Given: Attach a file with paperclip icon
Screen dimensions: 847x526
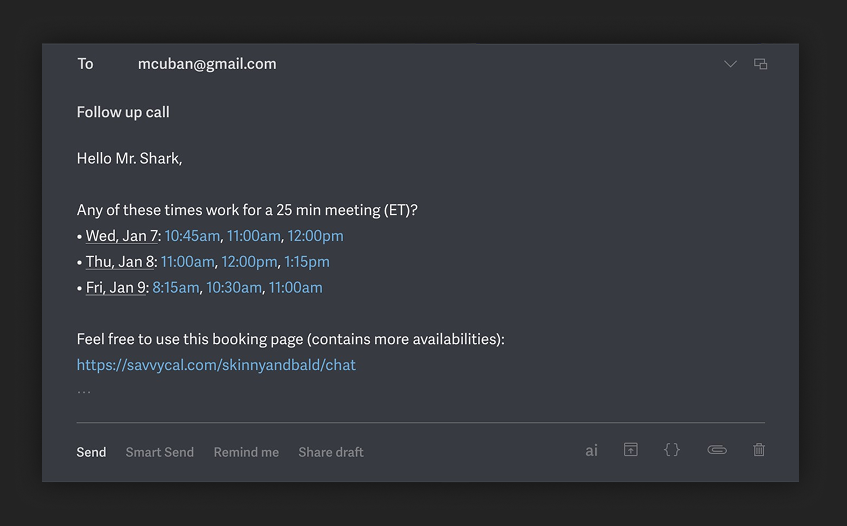Looking at the screenshot, I should tap(717, 450).
